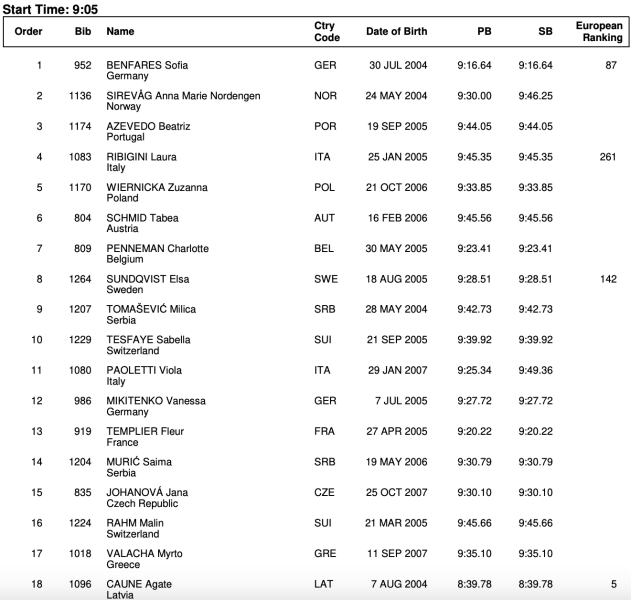
Task: Select TOMAŠEVIĆ Milica's name
Action: 151,310
